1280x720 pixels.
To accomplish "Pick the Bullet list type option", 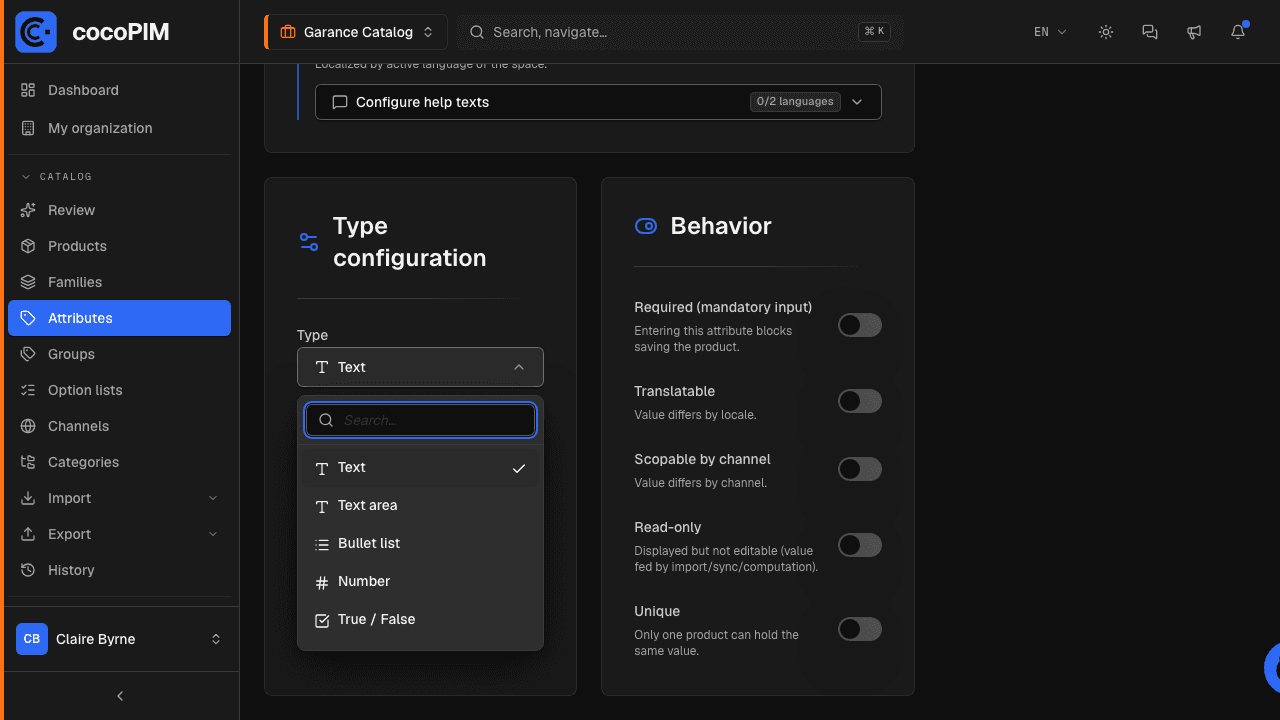I will click(x=420, y=544).
